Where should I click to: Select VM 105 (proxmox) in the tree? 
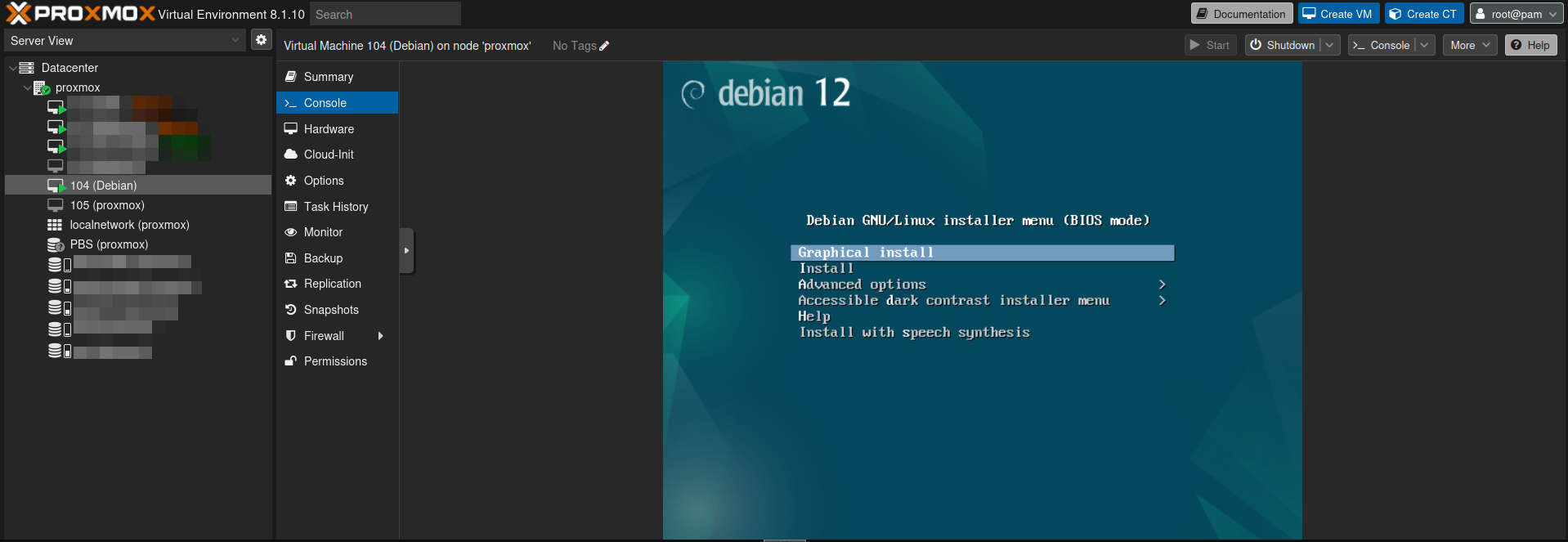click(106, 205)
